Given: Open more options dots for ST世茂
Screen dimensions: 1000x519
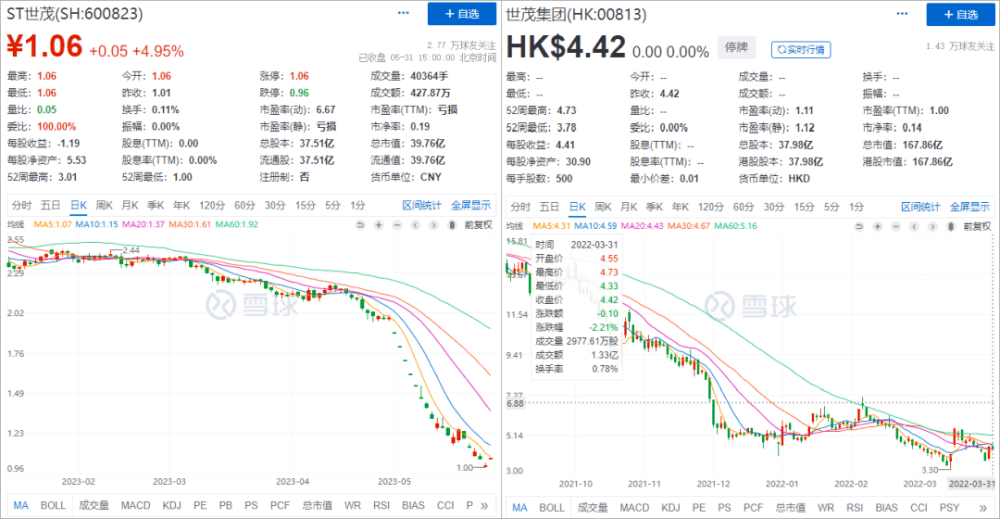Looking at the screenshot, I should click(403, 13).
